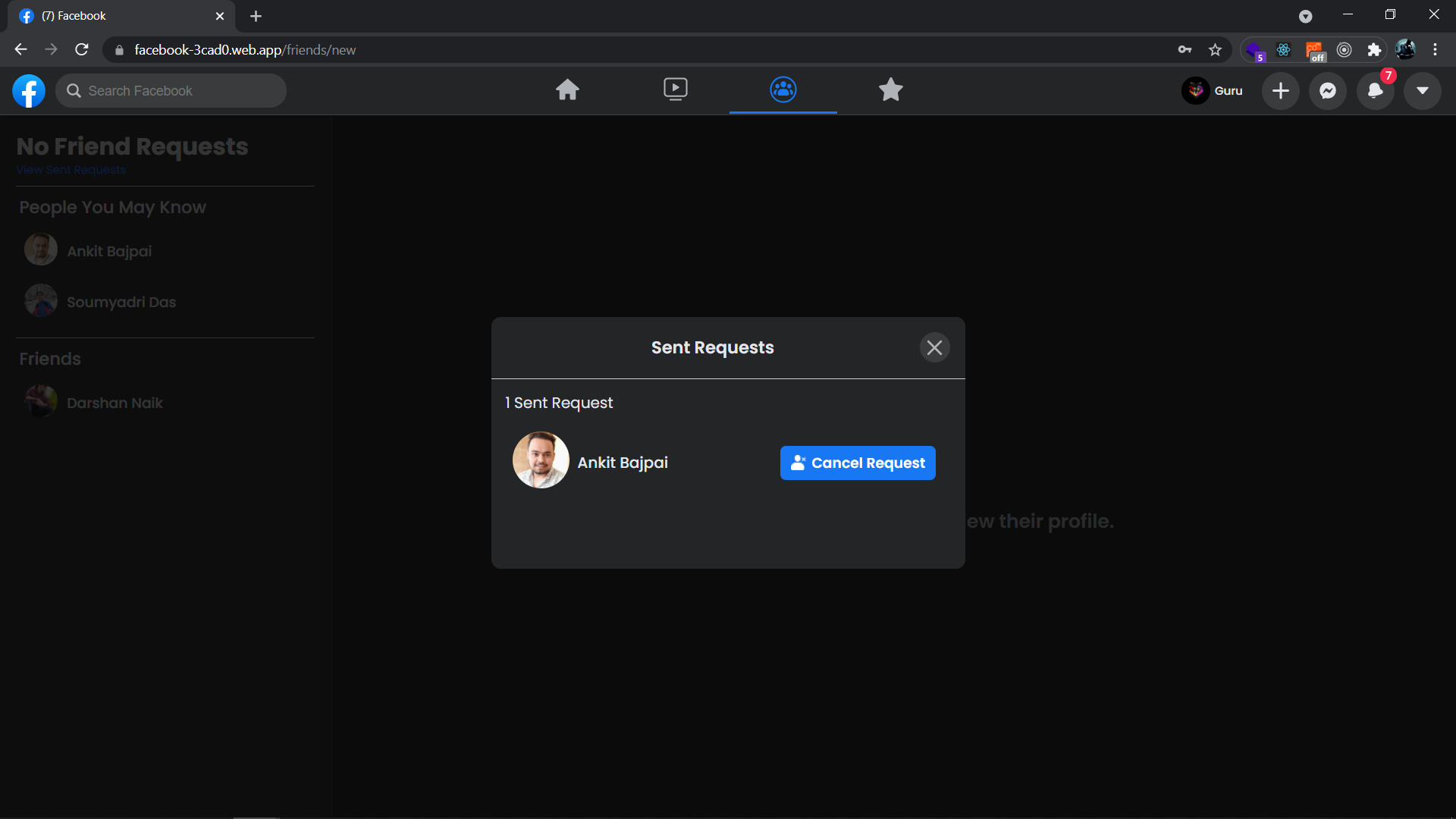
Task: Click the circular target extension icon
Action: (x=1344, y=50)
